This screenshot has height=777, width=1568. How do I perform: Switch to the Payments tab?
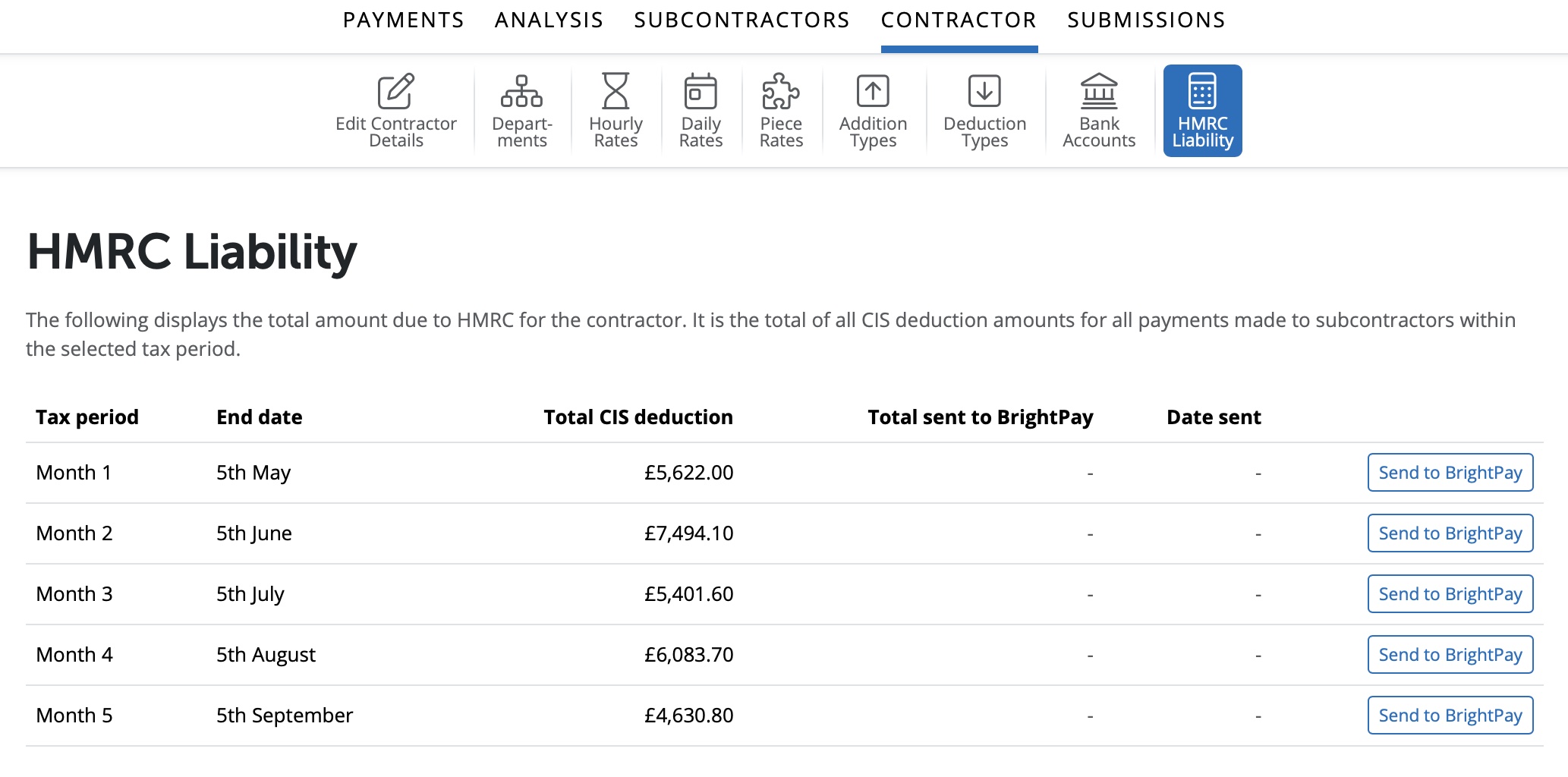coord(404,20)
